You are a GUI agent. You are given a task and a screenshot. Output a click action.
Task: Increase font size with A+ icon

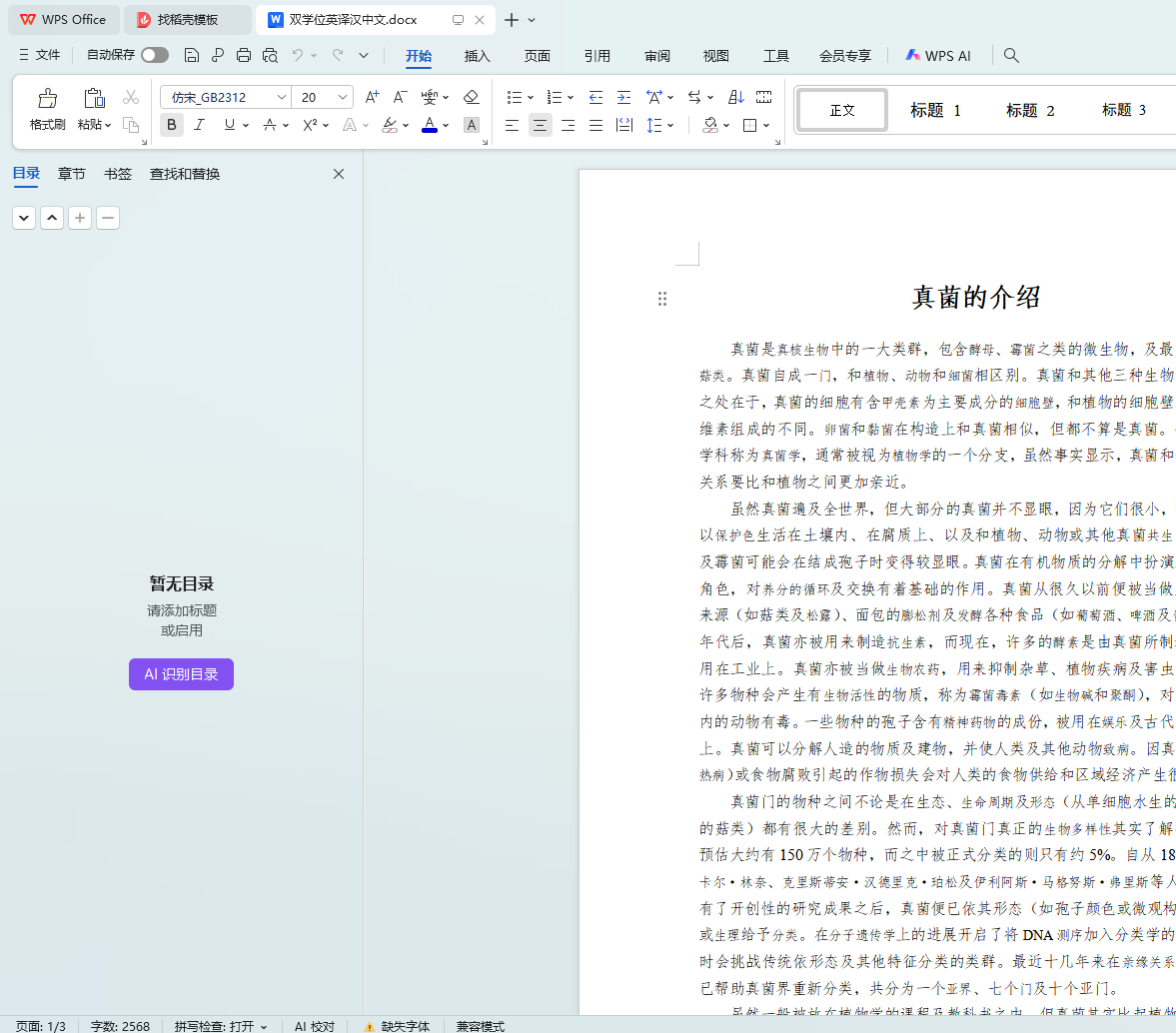coord(372,97)
